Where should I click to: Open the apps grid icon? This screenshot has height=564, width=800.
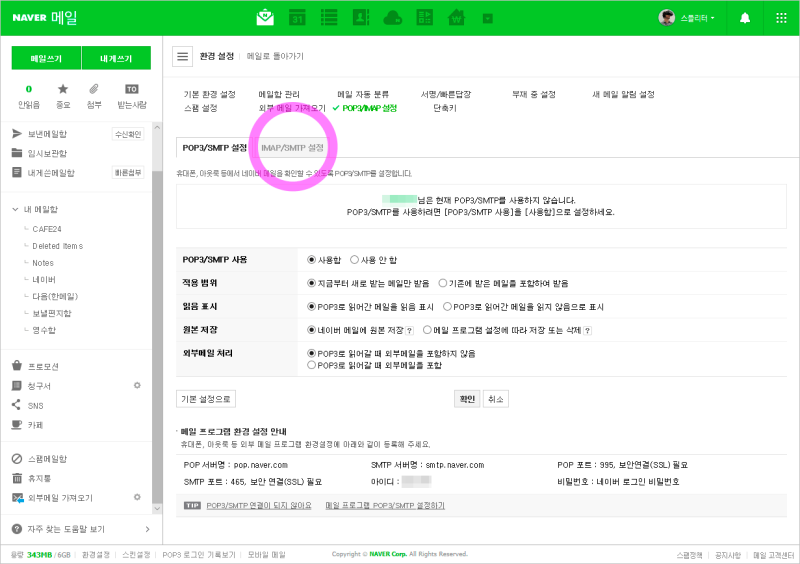[x=781, y=18]
